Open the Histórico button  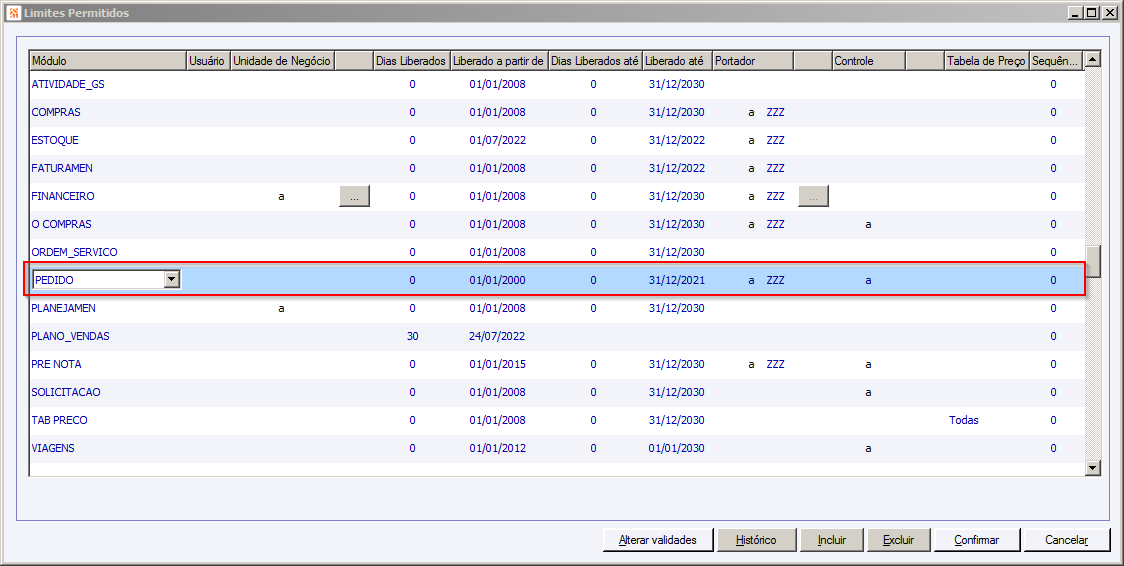pyautogui.click(x=756, y=540)
